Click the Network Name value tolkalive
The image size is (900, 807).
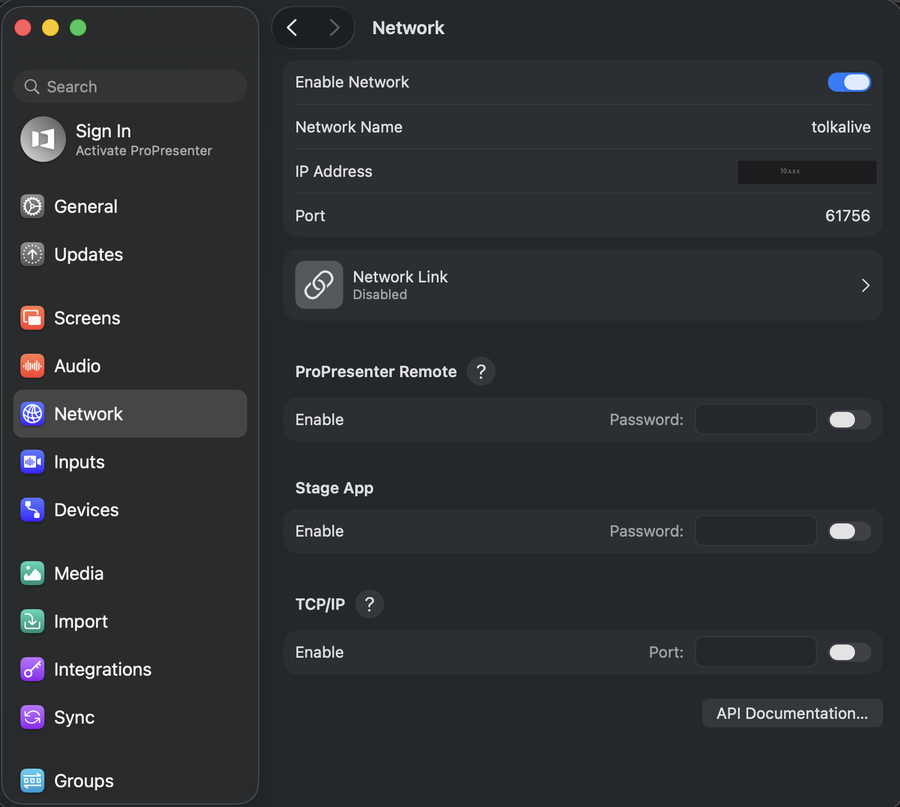point(841,127)
